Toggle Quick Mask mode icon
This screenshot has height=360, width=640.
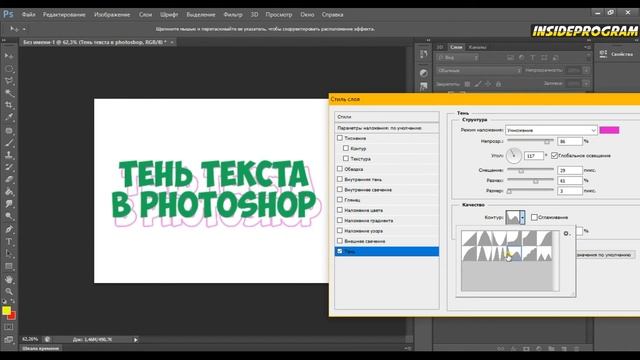click(x=9, y=327)
